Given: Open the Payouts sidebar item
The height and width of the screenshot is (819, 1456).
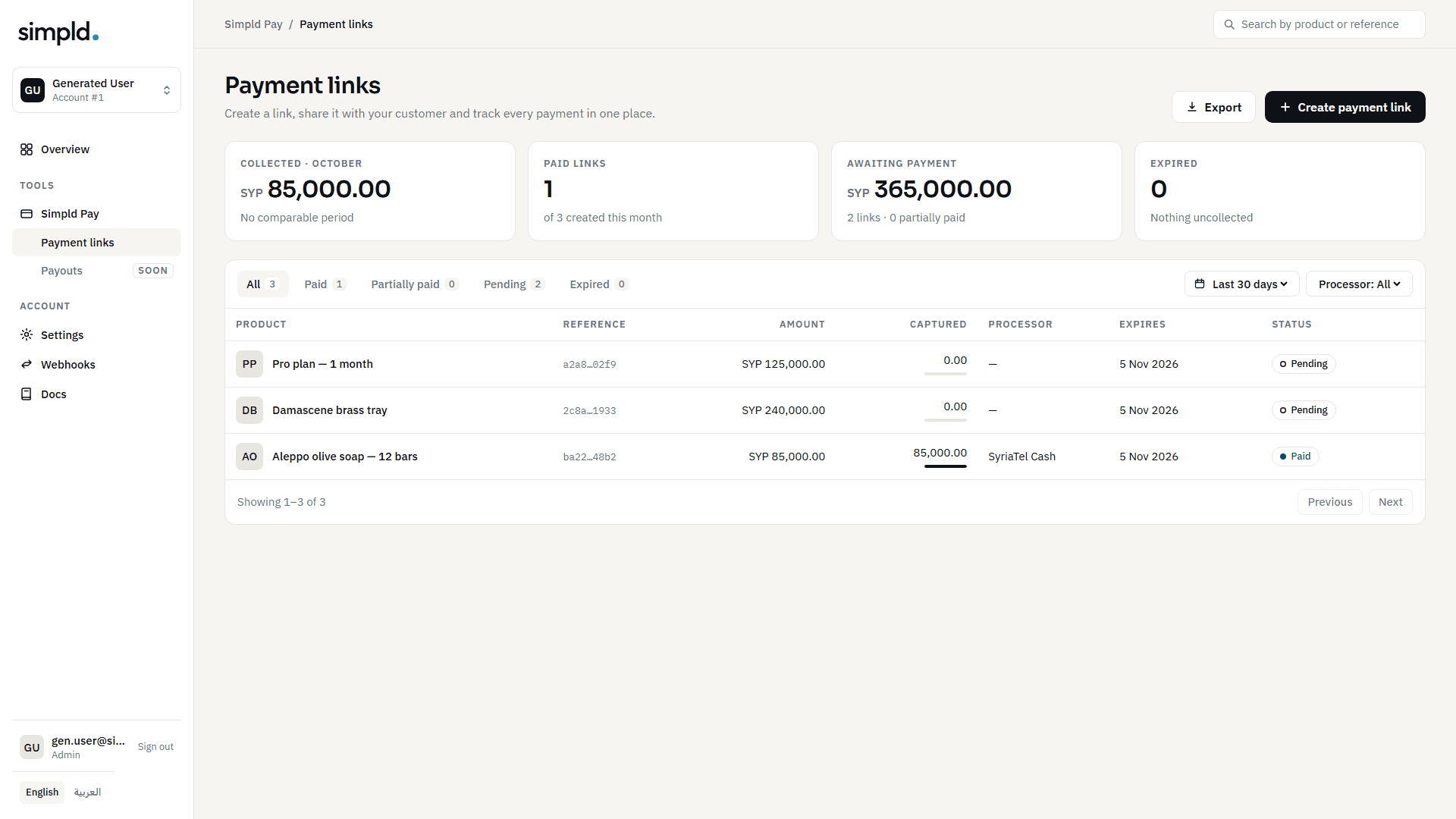Looking at the screenshot, I should [96, 271].
